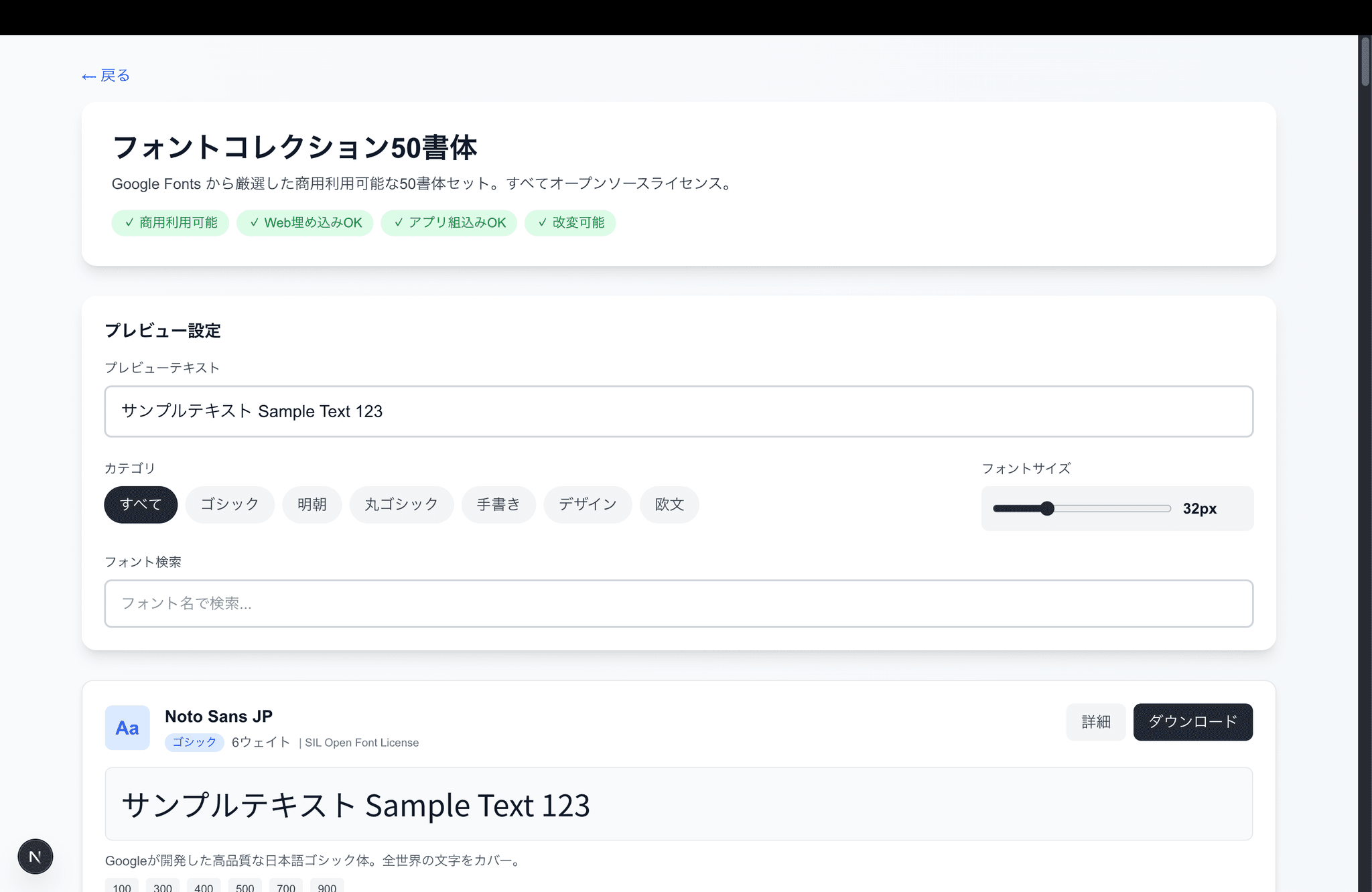The width and height of the screenshot is (1372, 892).
Task: Click the Aa font preview icon
Action: [127, 728]
